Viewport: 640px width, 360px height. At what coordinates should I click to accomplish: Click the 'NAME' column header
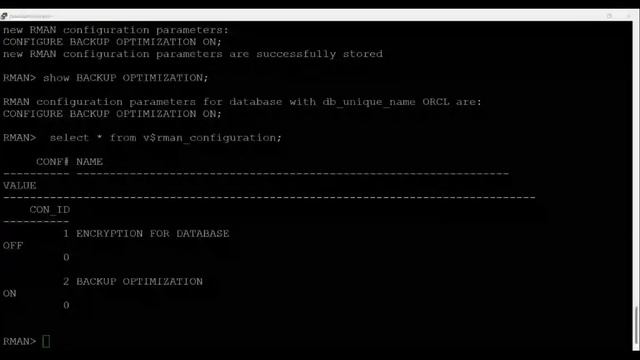89,162
